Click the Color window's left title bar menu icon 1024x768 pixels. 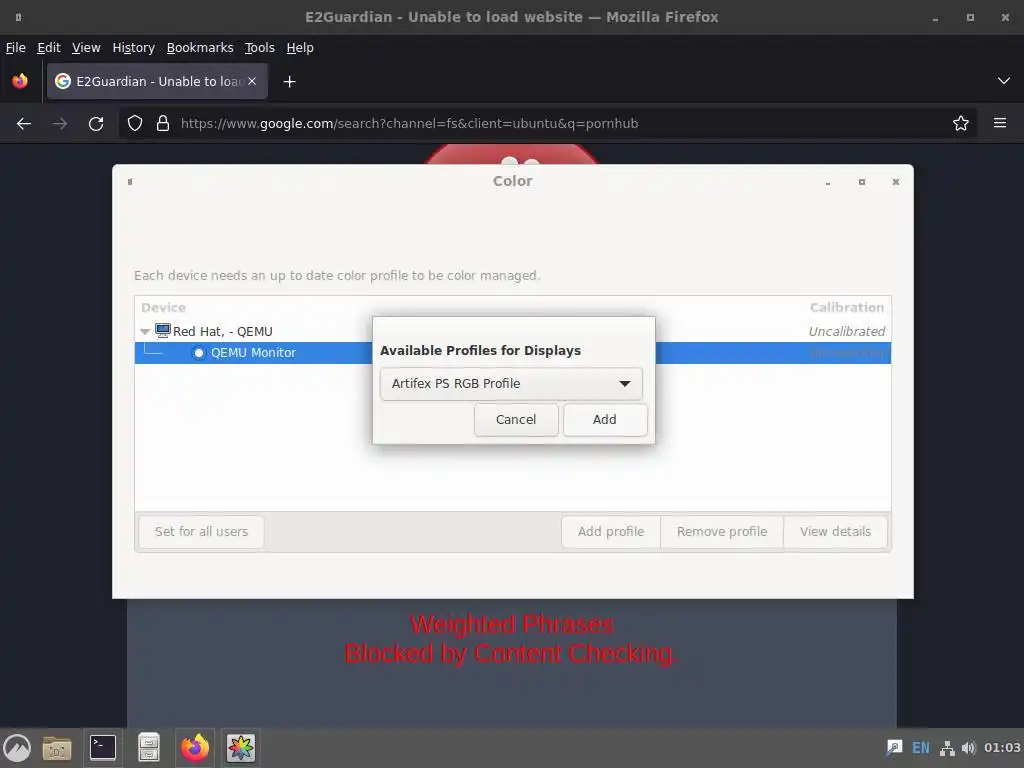(x=130, y=182)
